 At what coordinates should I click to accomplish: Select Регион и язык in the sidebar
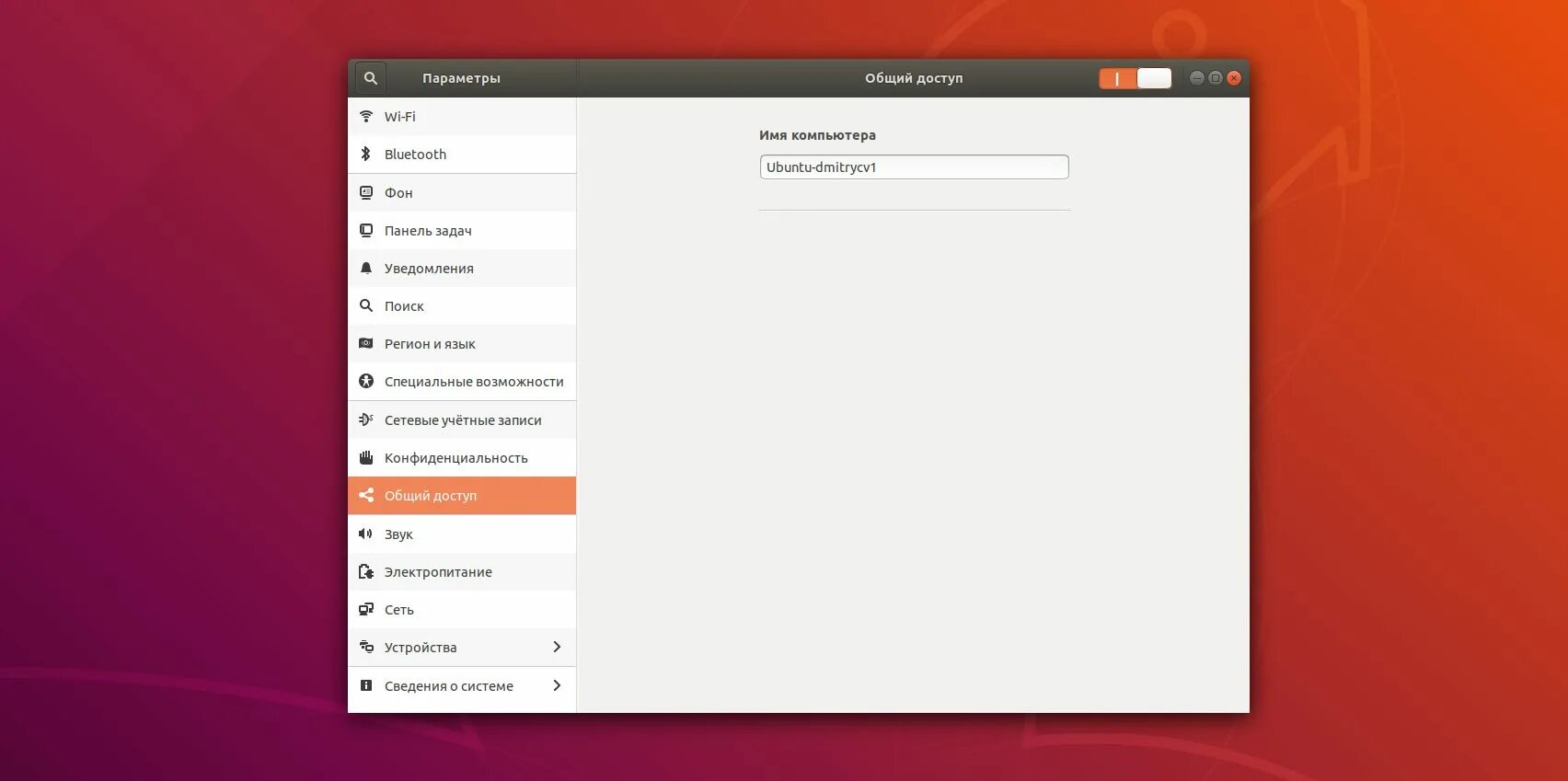pyautogui.click(x=462, y=344)
